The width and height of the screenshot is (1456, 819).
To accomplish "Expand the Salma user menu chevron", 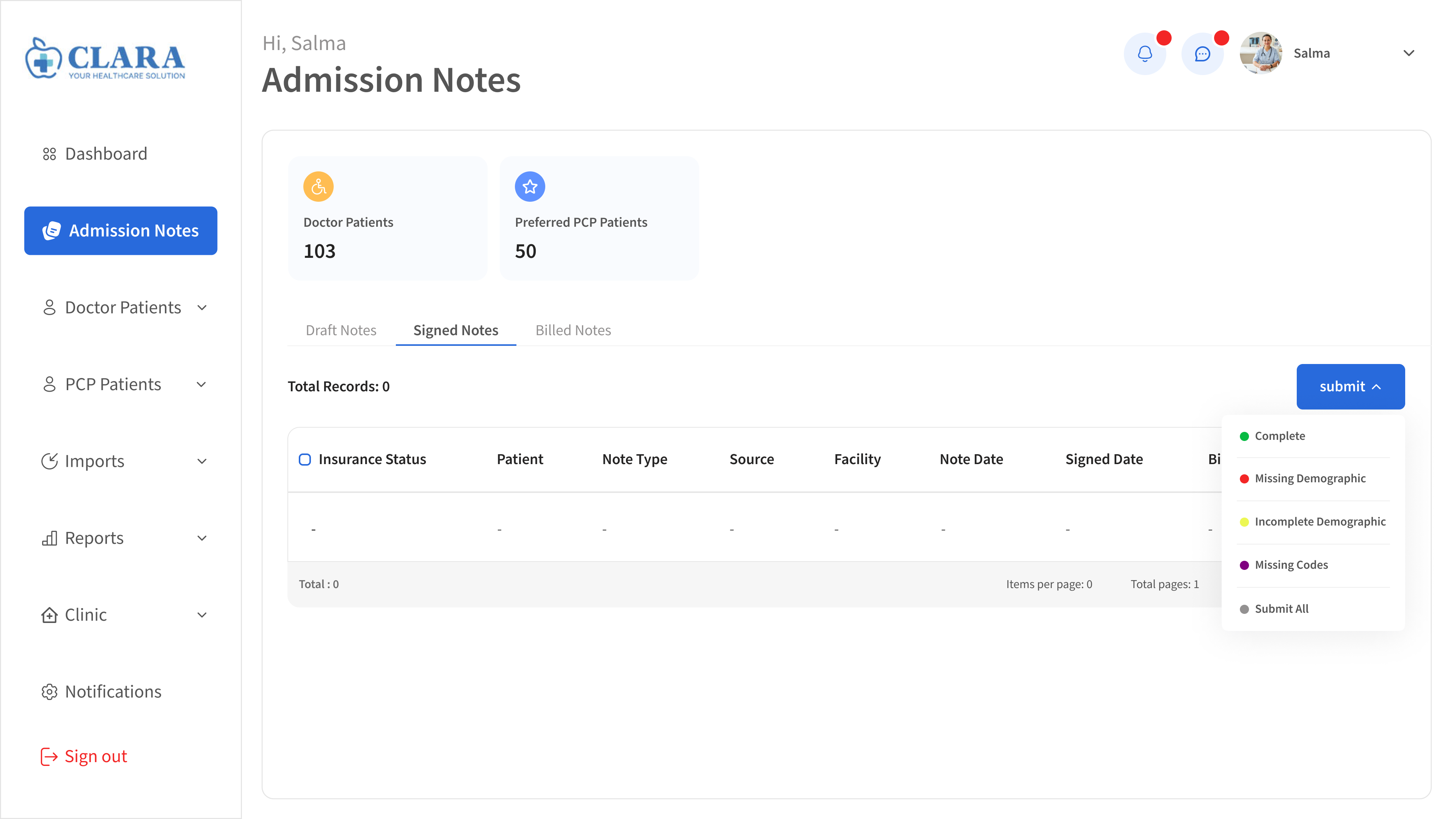I will 1409,53.
